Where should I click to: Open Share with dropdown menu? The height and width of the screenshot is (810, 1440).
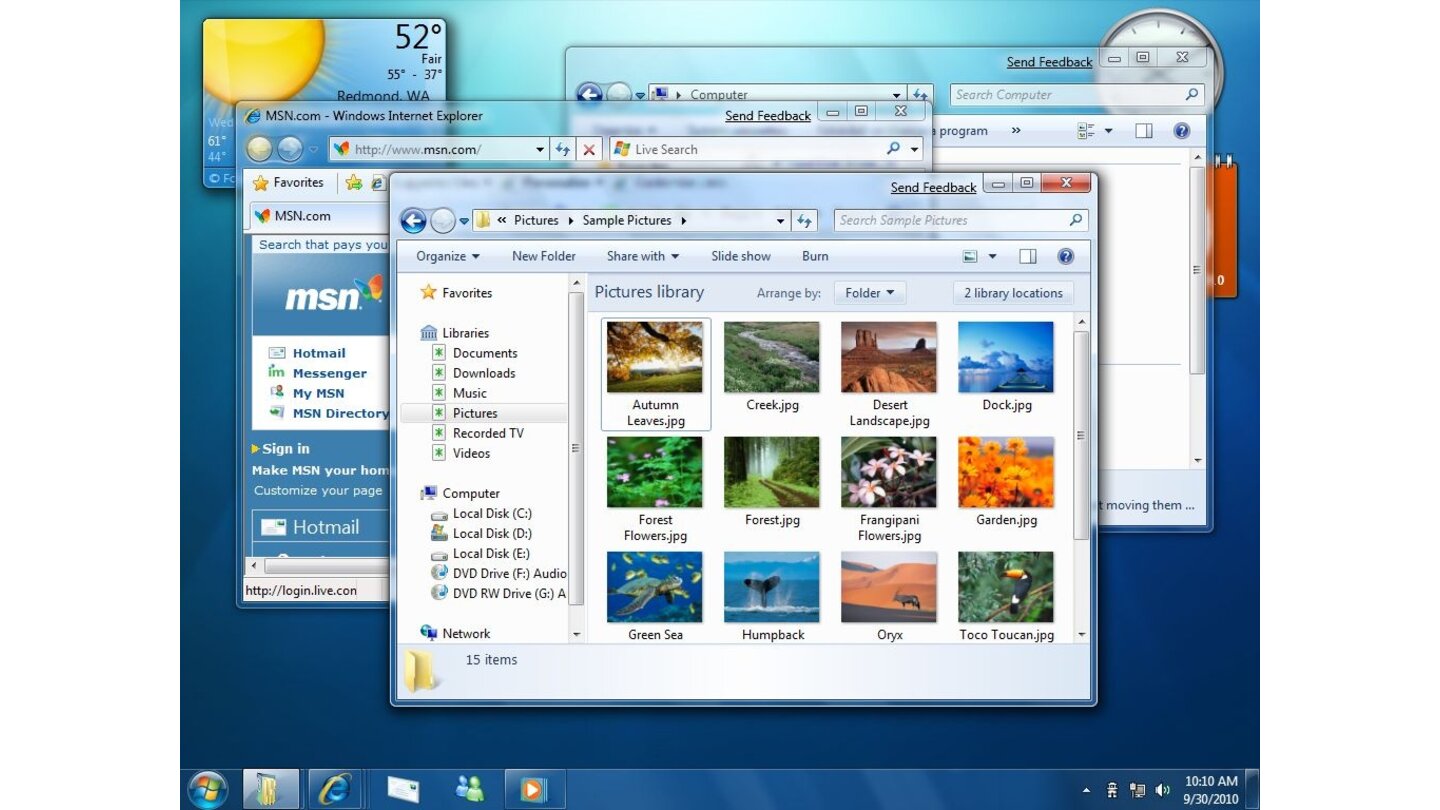coord(643,257)
